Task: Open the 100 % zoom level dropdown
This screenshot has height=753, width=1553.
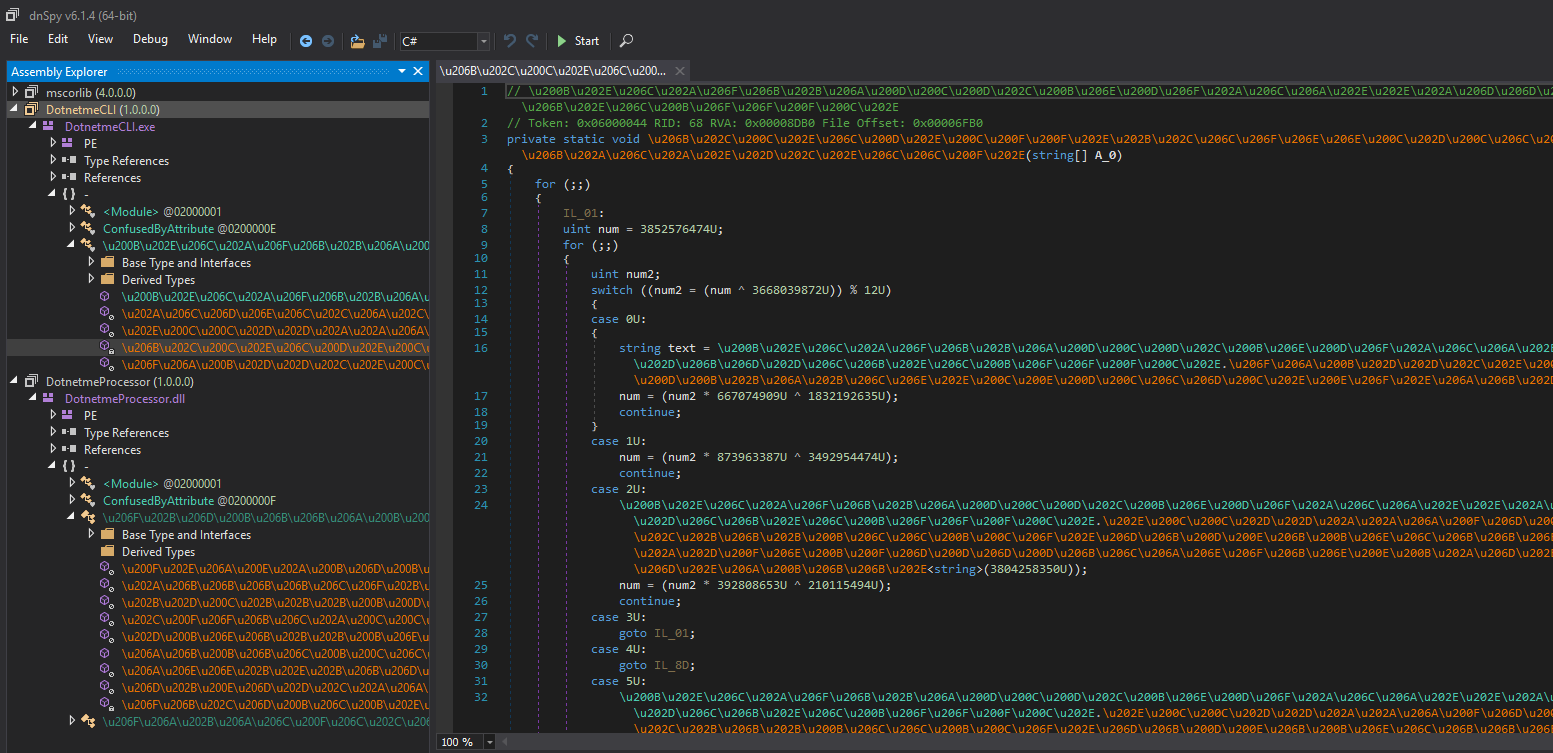Action: pos(490,742)
